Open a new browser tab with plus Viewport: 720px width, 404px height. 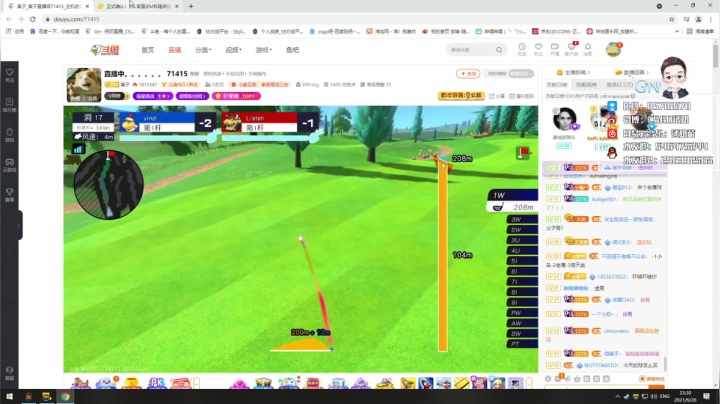[191, 6]
